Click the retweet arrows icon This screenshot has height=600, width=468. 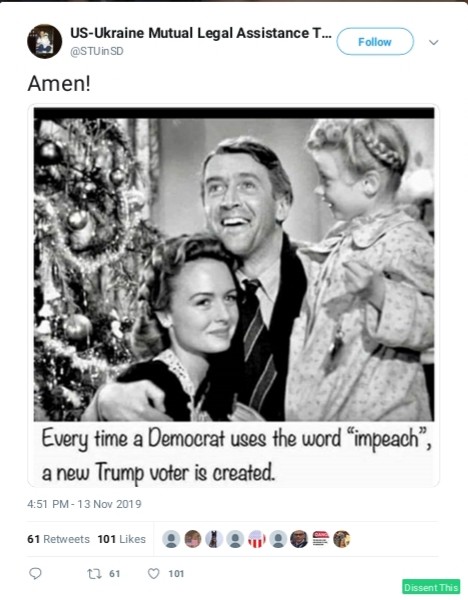click(94, 574)
